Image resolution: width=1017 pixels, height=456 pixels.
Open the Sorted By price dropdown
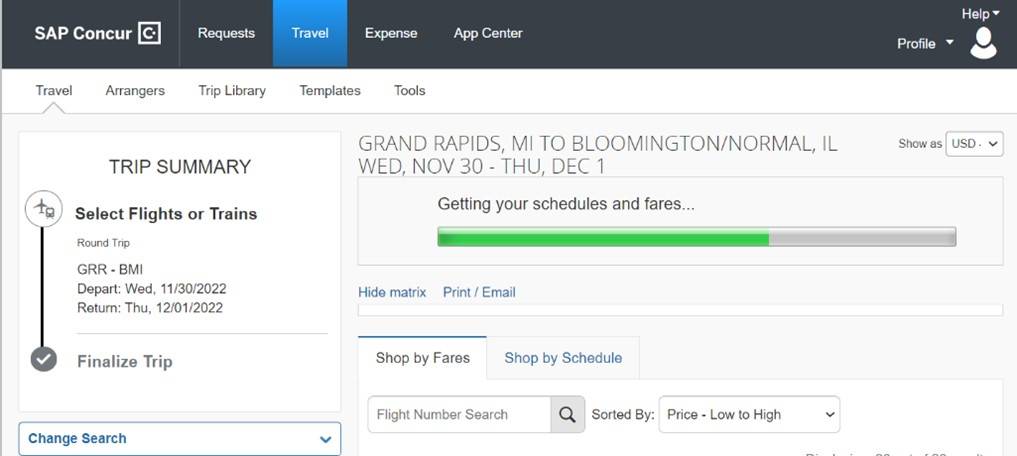coord(749,415)
